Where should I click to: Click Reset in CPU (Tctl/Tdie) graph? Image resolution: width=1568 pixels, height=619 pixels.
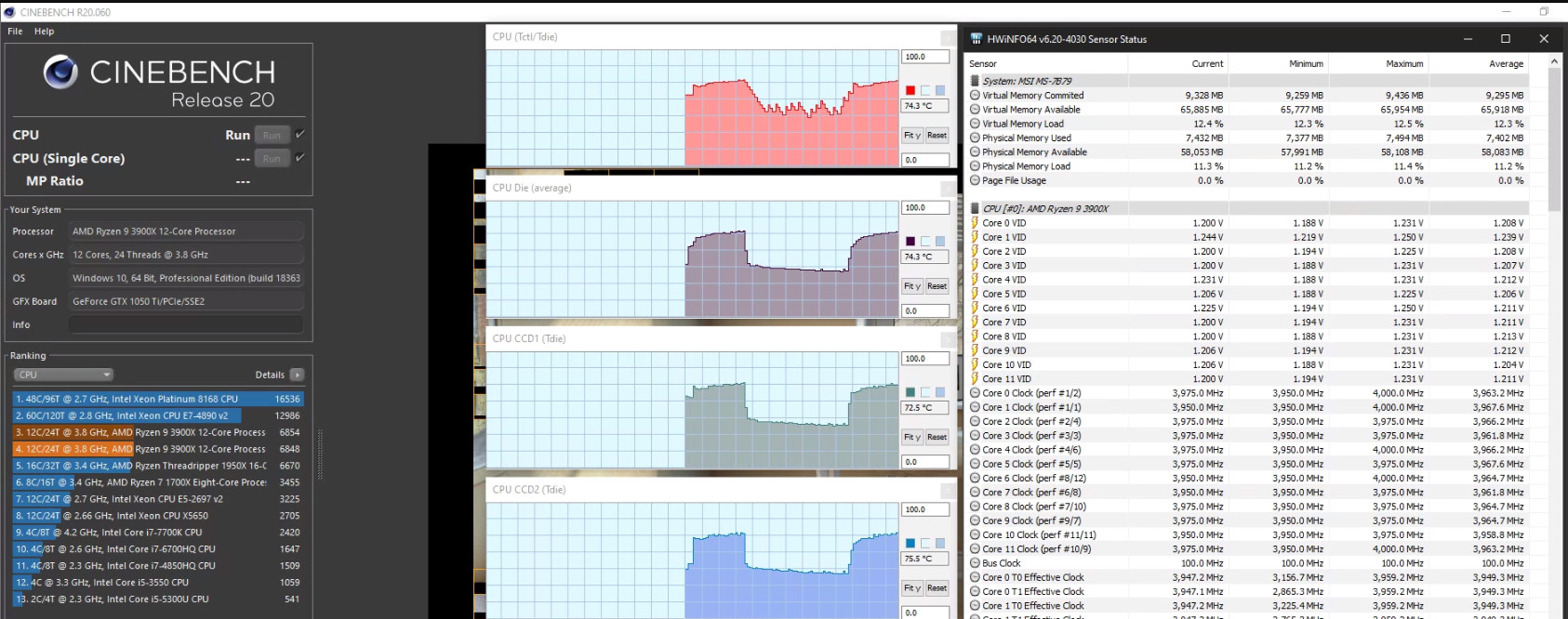(937, 136)
